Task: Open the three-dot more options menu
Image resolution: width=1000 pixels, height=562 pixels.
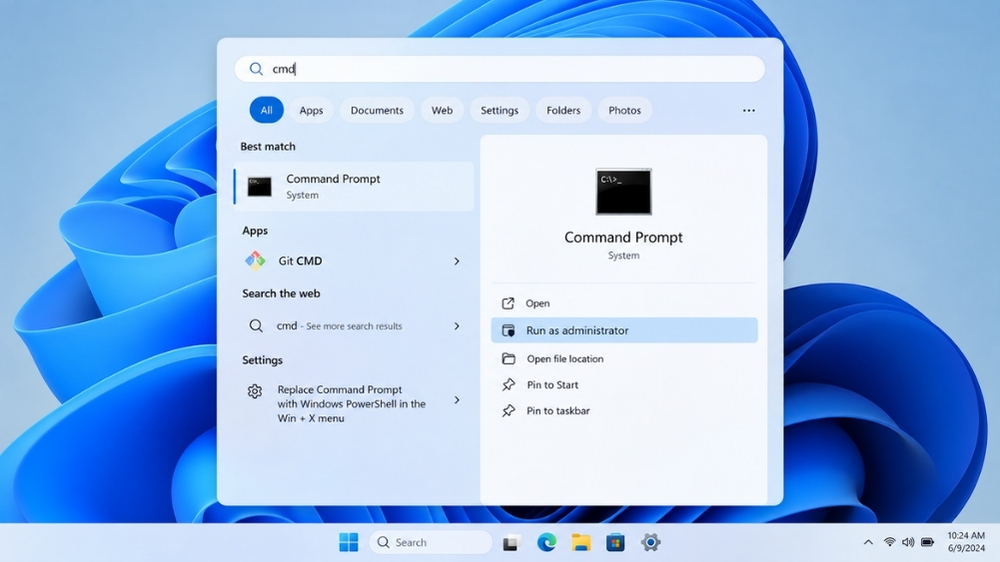Action: [749, 110]
